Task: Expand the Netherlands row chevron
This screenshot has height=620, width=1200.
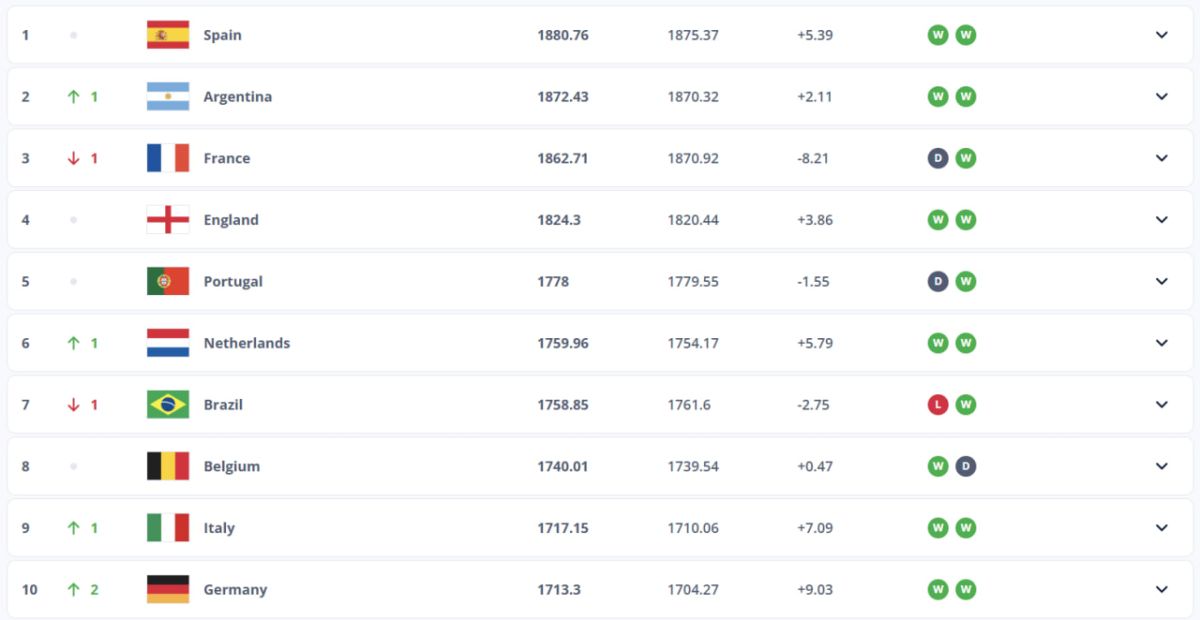Action: pyautogui.click(x=1161, y=343)
